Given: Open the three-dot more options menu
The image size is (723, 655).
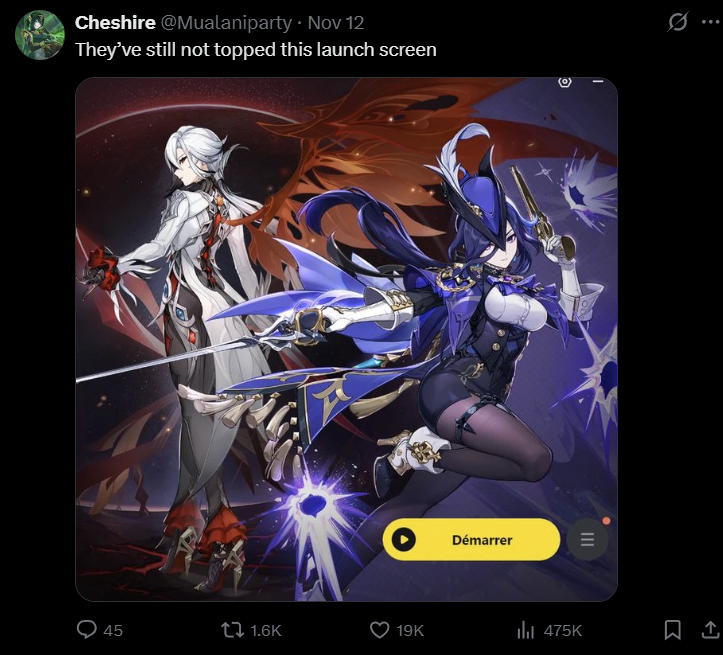Looking at the screenshot, I should pos(710,22).
